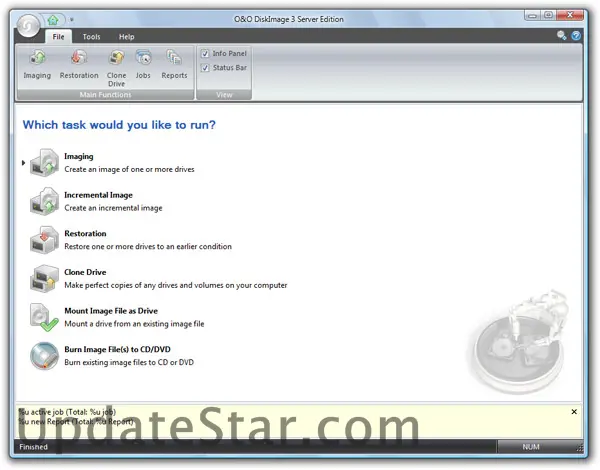Select Mount Image File as Drive title

point(111,311)
